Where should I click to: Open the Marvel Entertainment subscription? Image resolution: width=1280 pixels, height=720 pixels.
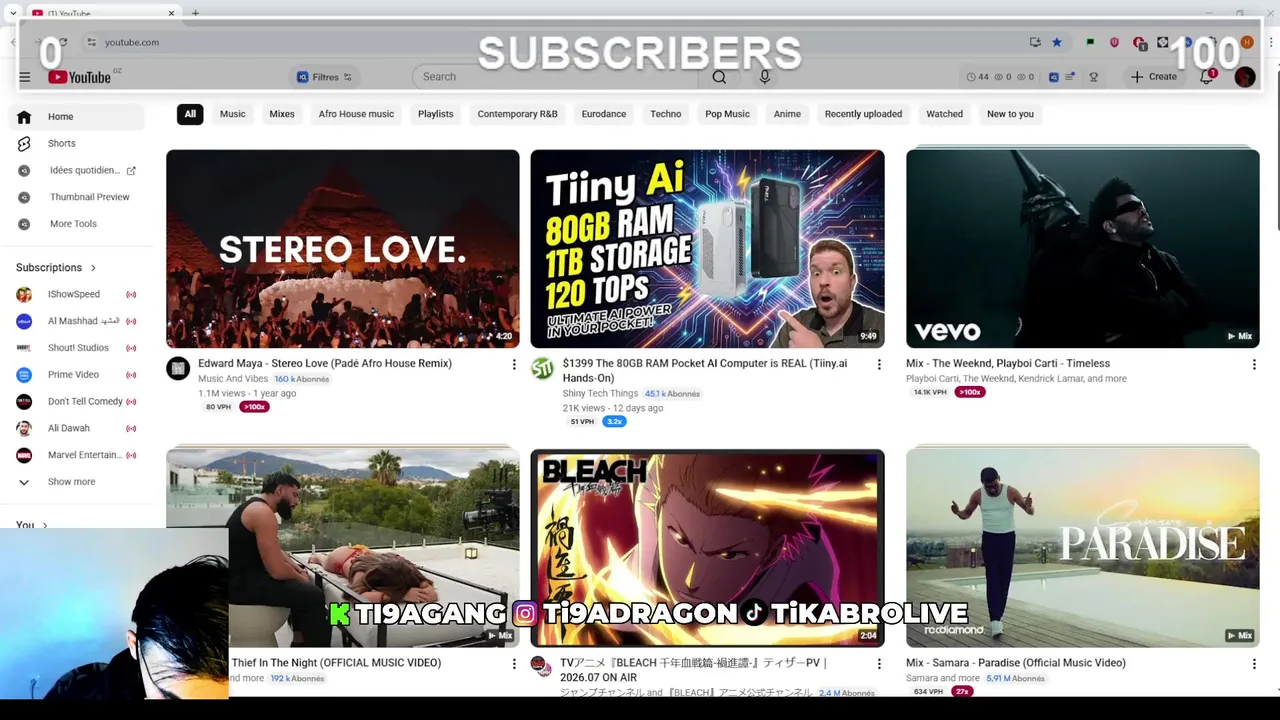coord(77,455)
